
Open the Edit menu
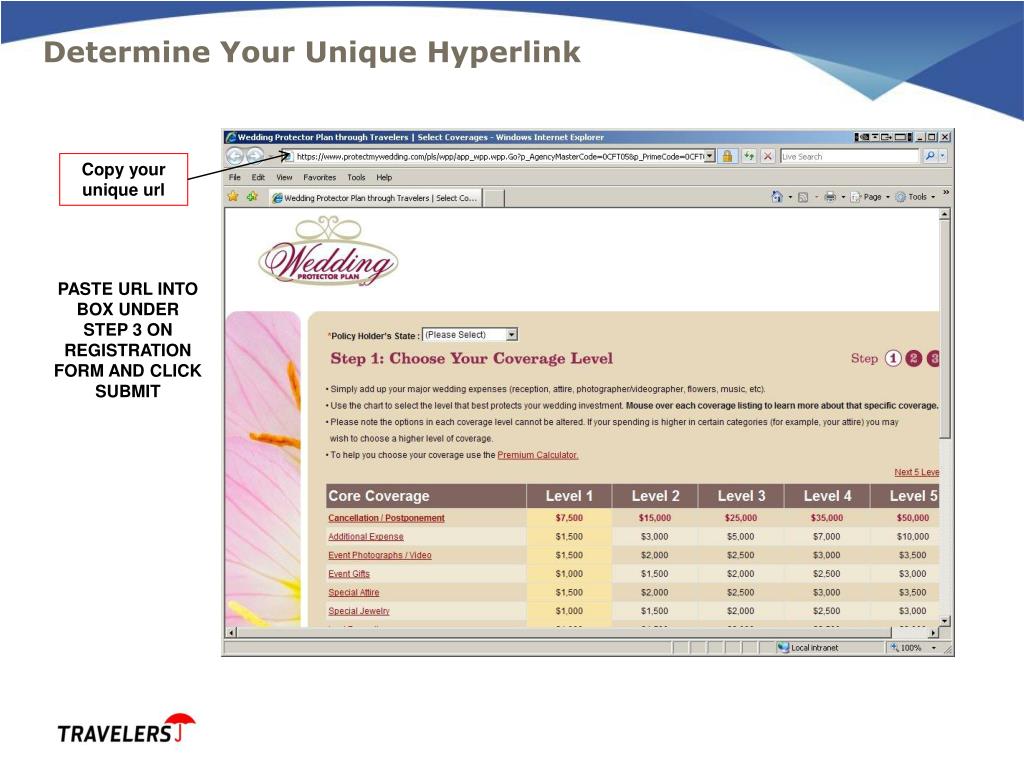[x=258, y=177]
